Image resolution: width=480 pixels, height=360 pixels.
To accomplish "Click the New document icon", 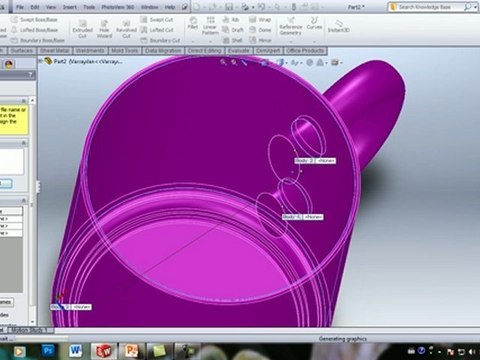I will pos(197,7).
